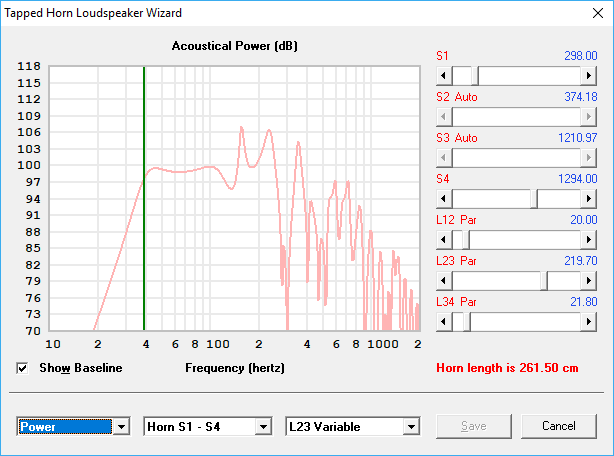Click the L34 Par label
Image resolution: width=614 pixels, height=456 pixels.
[x=456, y=302]
